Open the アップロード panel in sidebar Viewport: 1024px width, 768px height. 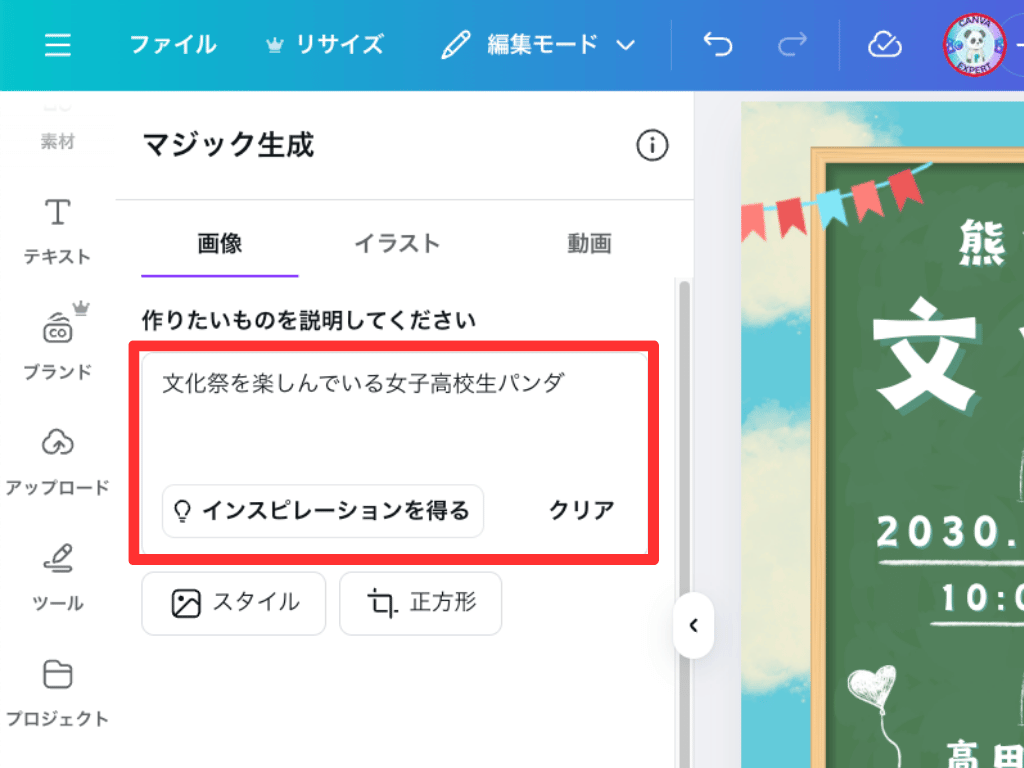(57, 462)
